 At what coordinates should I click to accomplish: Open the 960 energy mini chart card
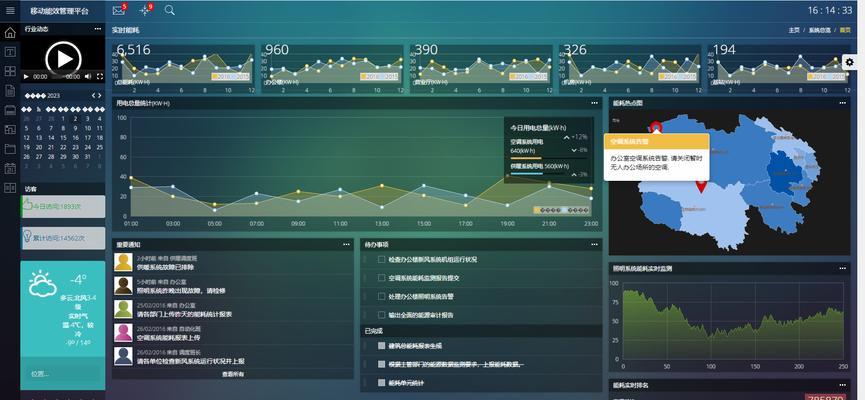point(333,69)
